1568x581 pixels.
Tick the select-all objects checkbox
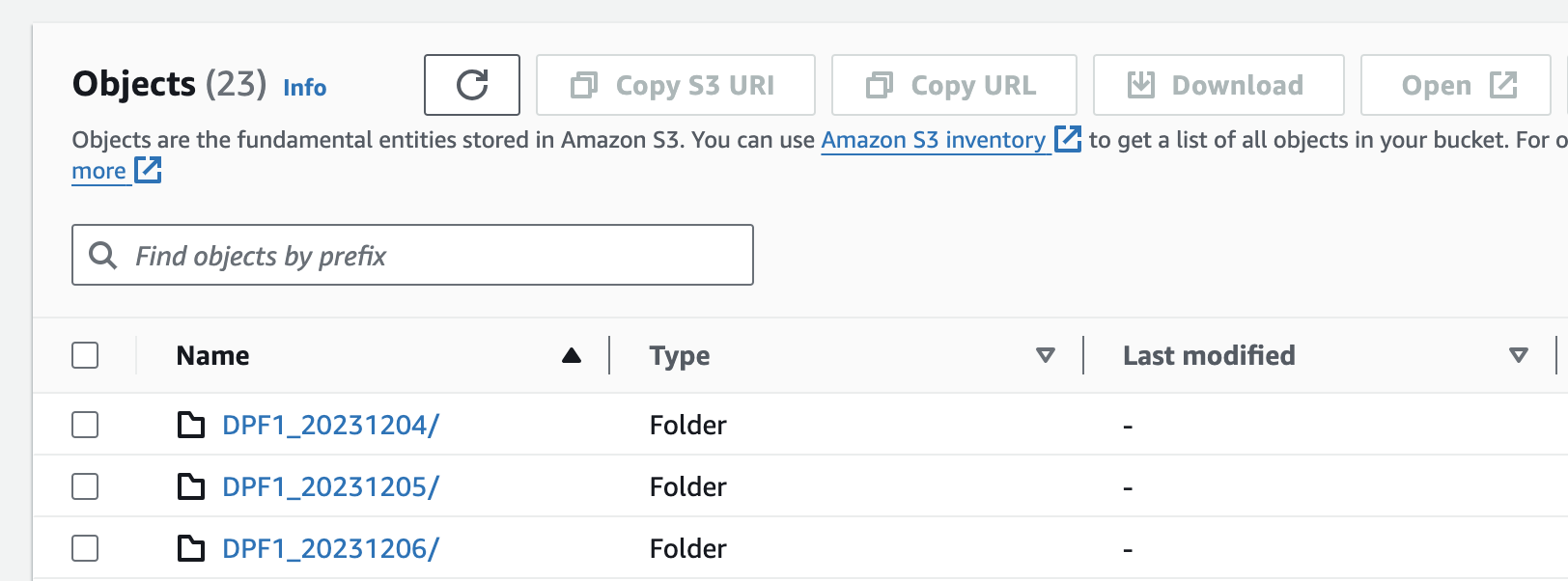85,355
